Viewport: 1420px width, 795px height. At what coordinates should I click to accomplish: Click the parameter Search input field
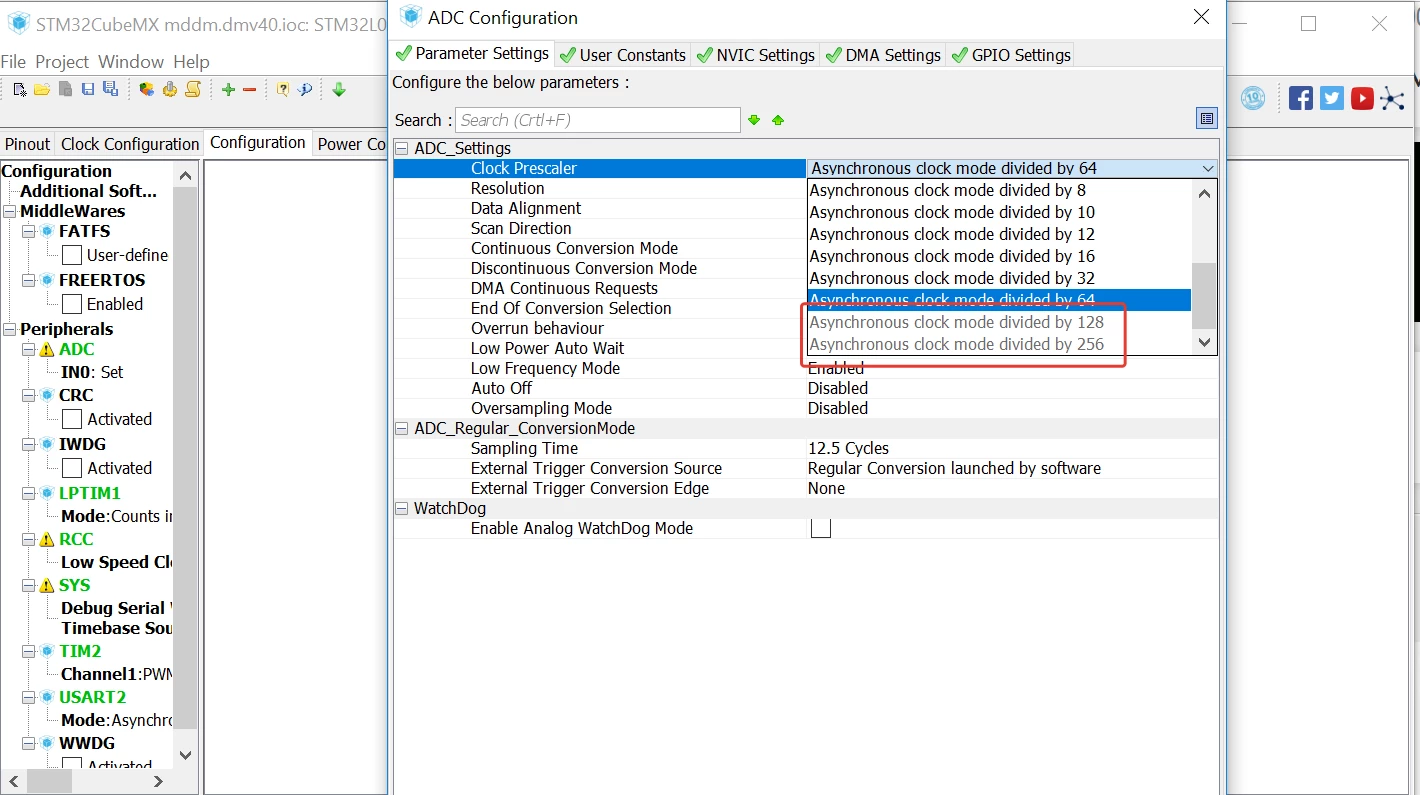click(x=597, y=120)
